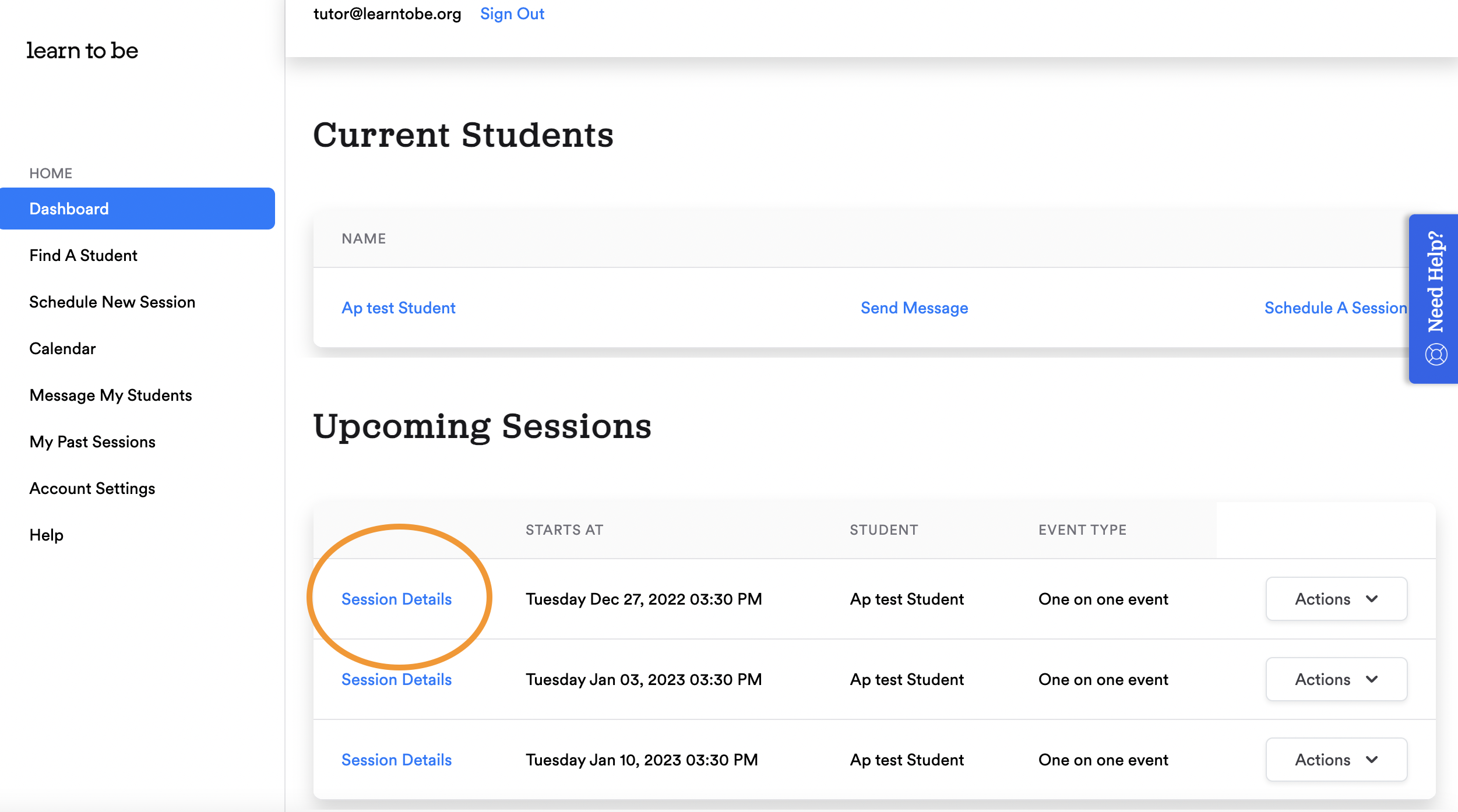
Task: Expand Actions menu for Jan 03 session
Action: 1336,679
